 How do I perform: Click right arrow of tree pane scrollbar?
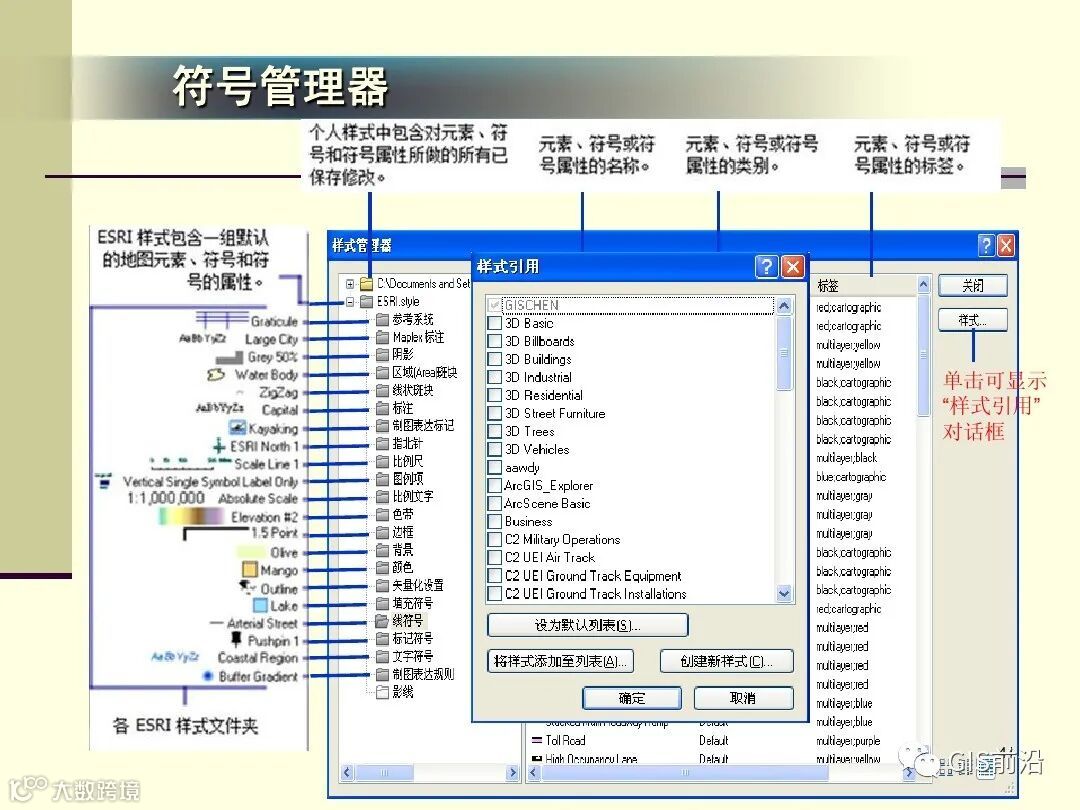[512, 773]
